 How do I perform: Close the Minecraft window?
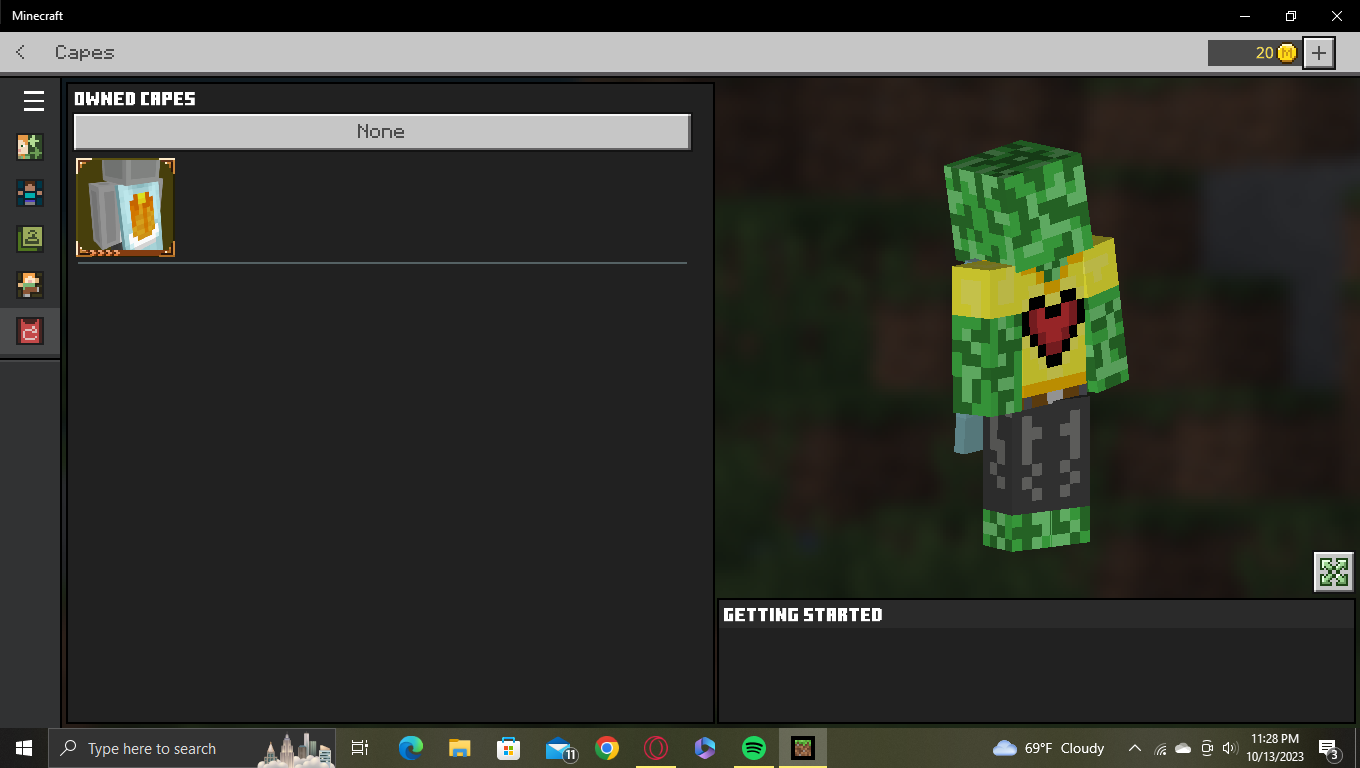(1337, 16)
